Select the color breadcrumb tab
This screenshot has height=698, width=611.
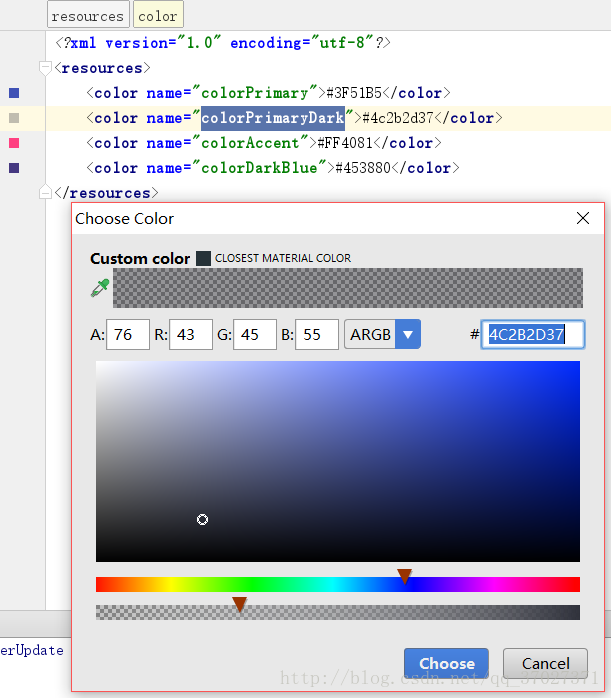coord(158,15)
